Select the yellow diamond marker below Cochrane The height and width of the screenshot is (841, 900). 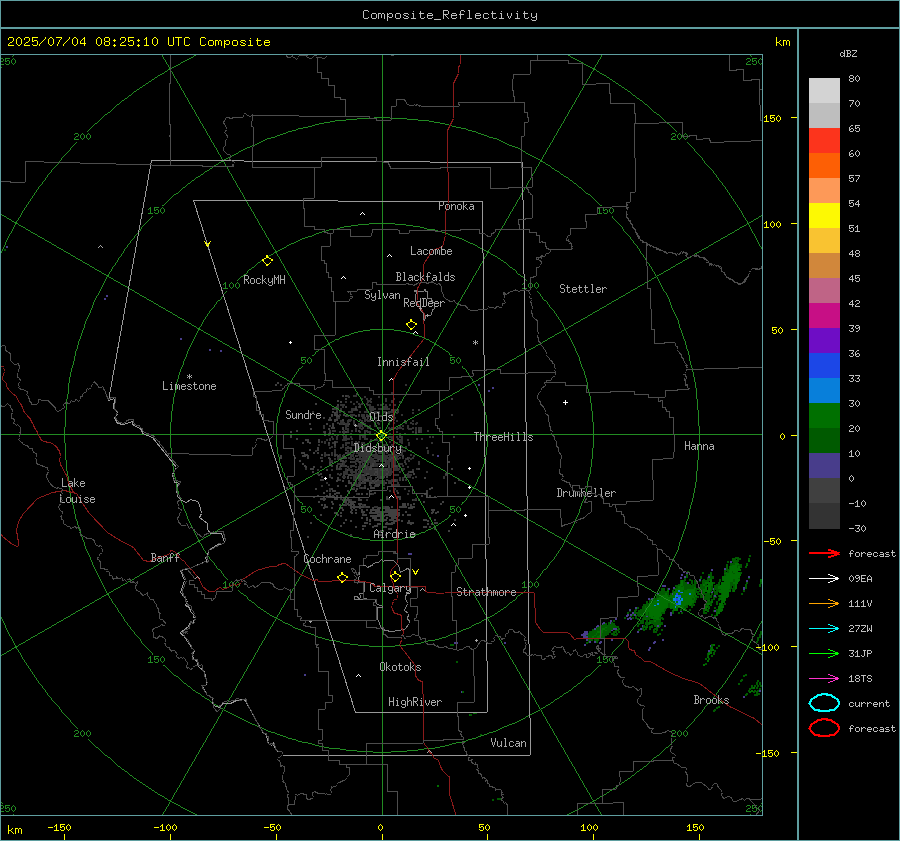(343, 577)
